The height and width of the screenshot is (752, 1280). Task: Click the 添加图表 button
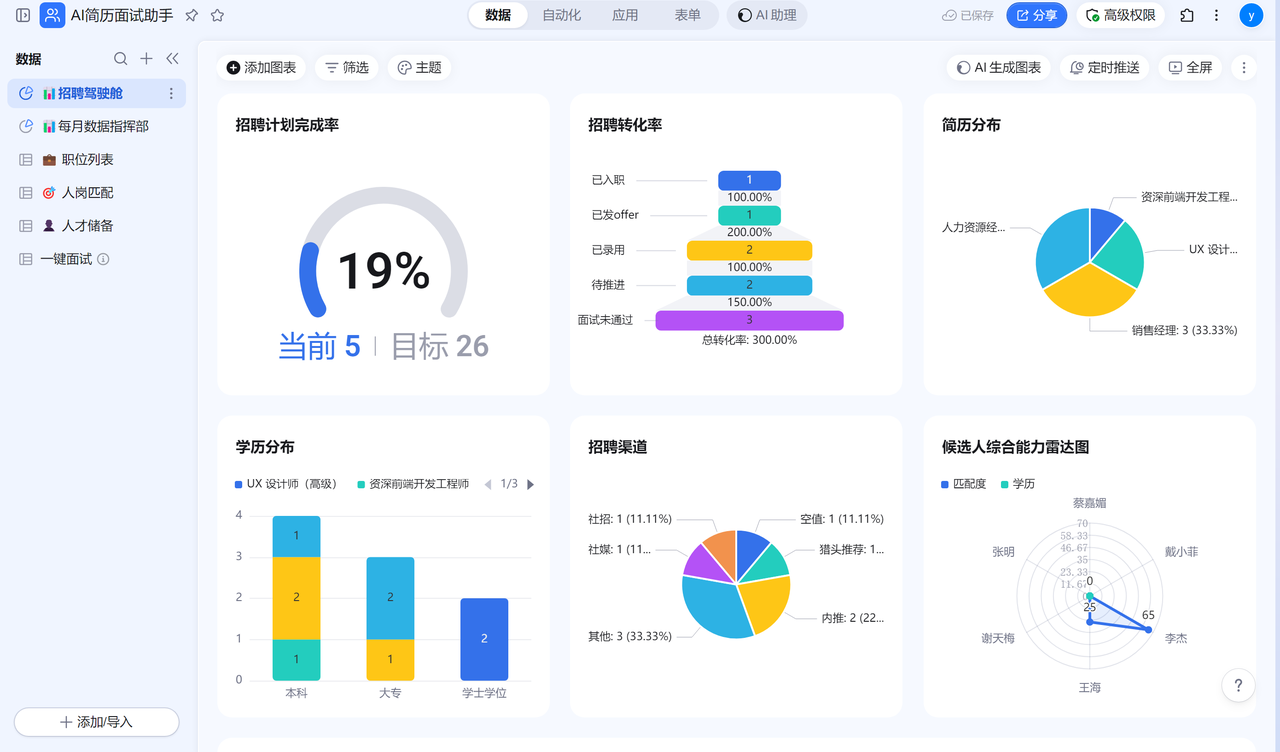coord(261,67)
